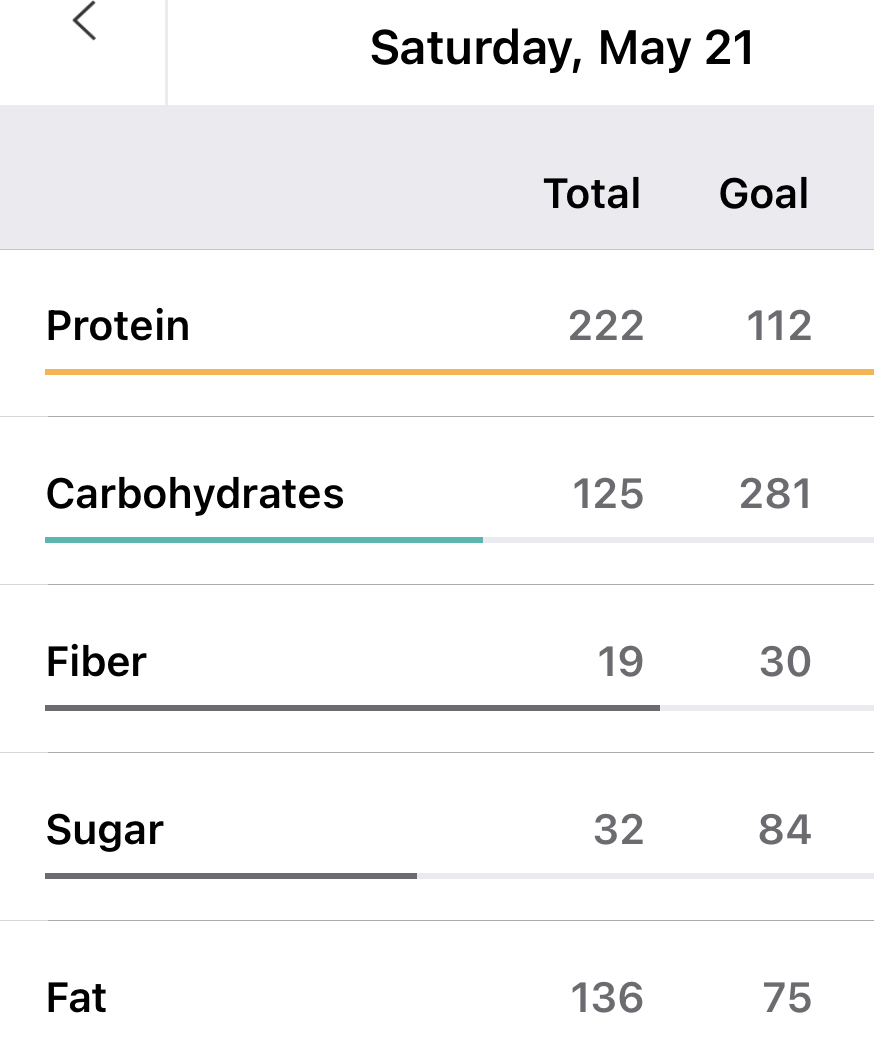Screen dimensions: 874x1037
Task: Click the orange Protein progress bar
Action: click(459, 372)
